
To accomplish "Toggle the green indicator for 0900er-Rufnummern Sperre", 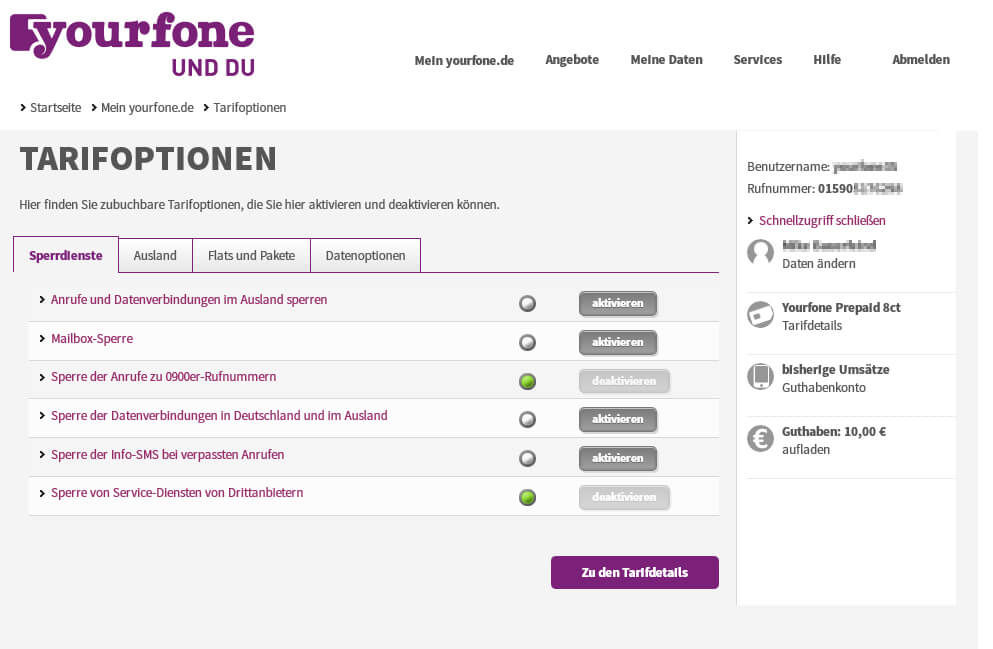I will [x=527, y=380].
